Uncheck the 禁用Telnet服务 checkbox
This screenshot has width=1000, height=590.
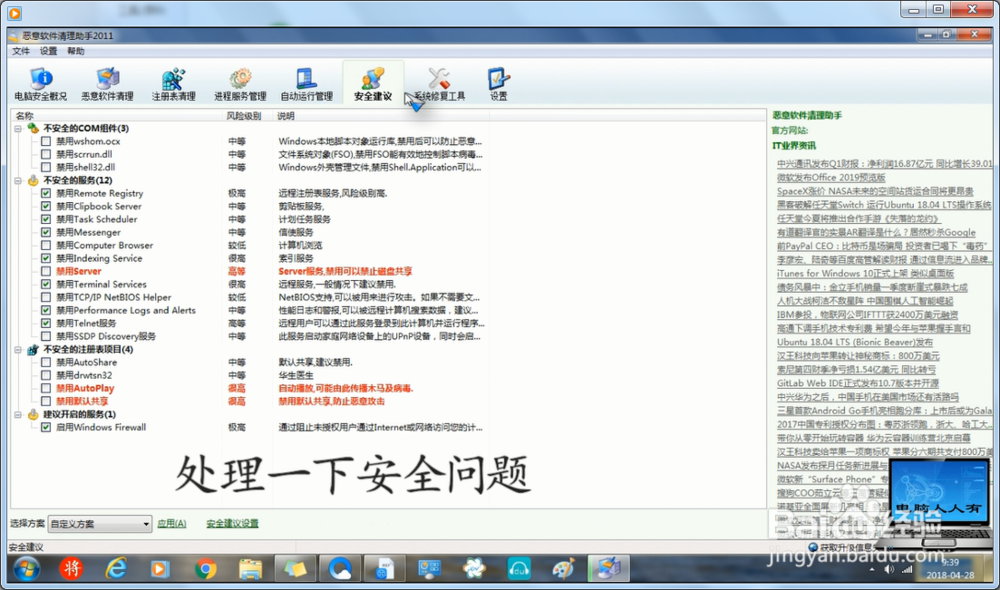(46, 323)
